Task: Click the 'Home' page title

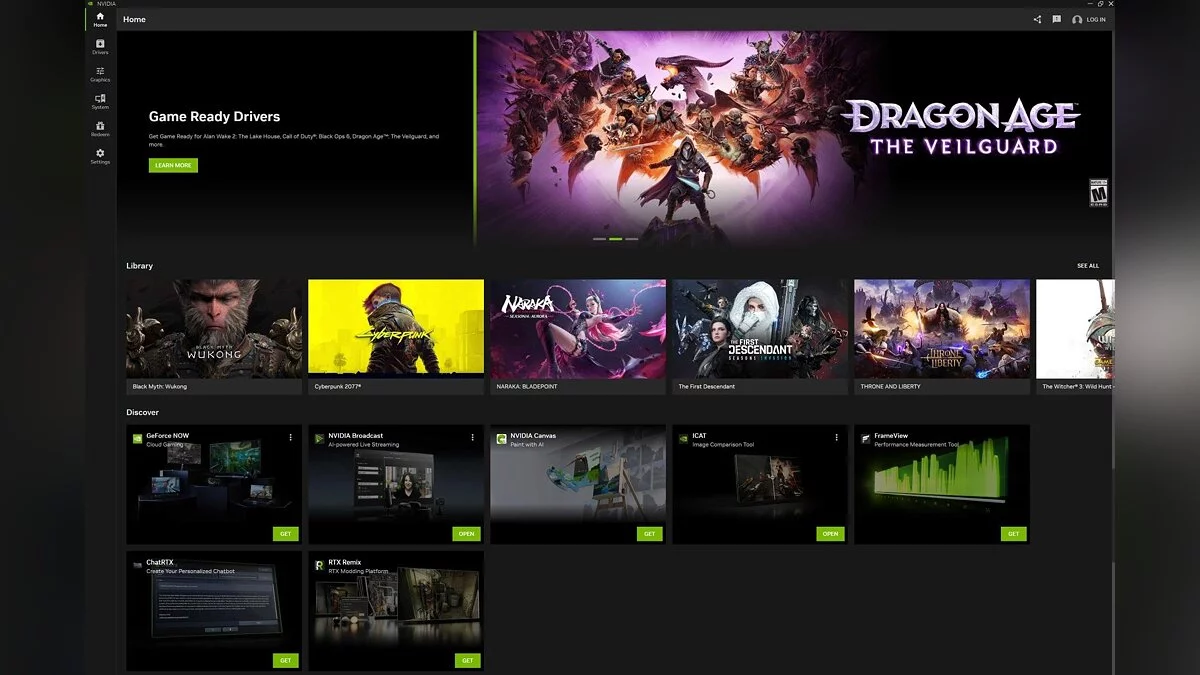Action: (134, 19)
